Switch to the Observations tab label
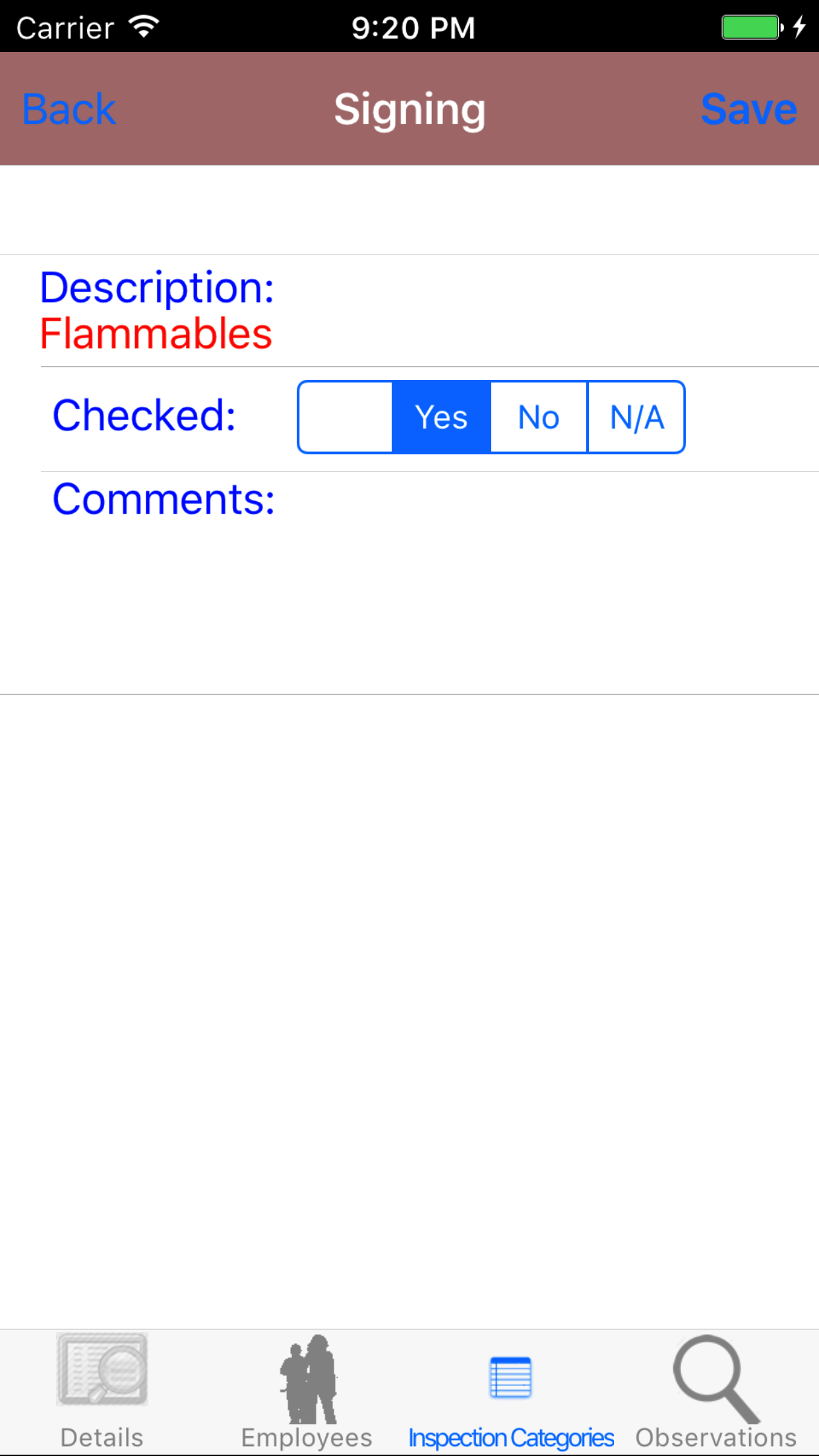Screen dimensions: 819x1456 716,1438
